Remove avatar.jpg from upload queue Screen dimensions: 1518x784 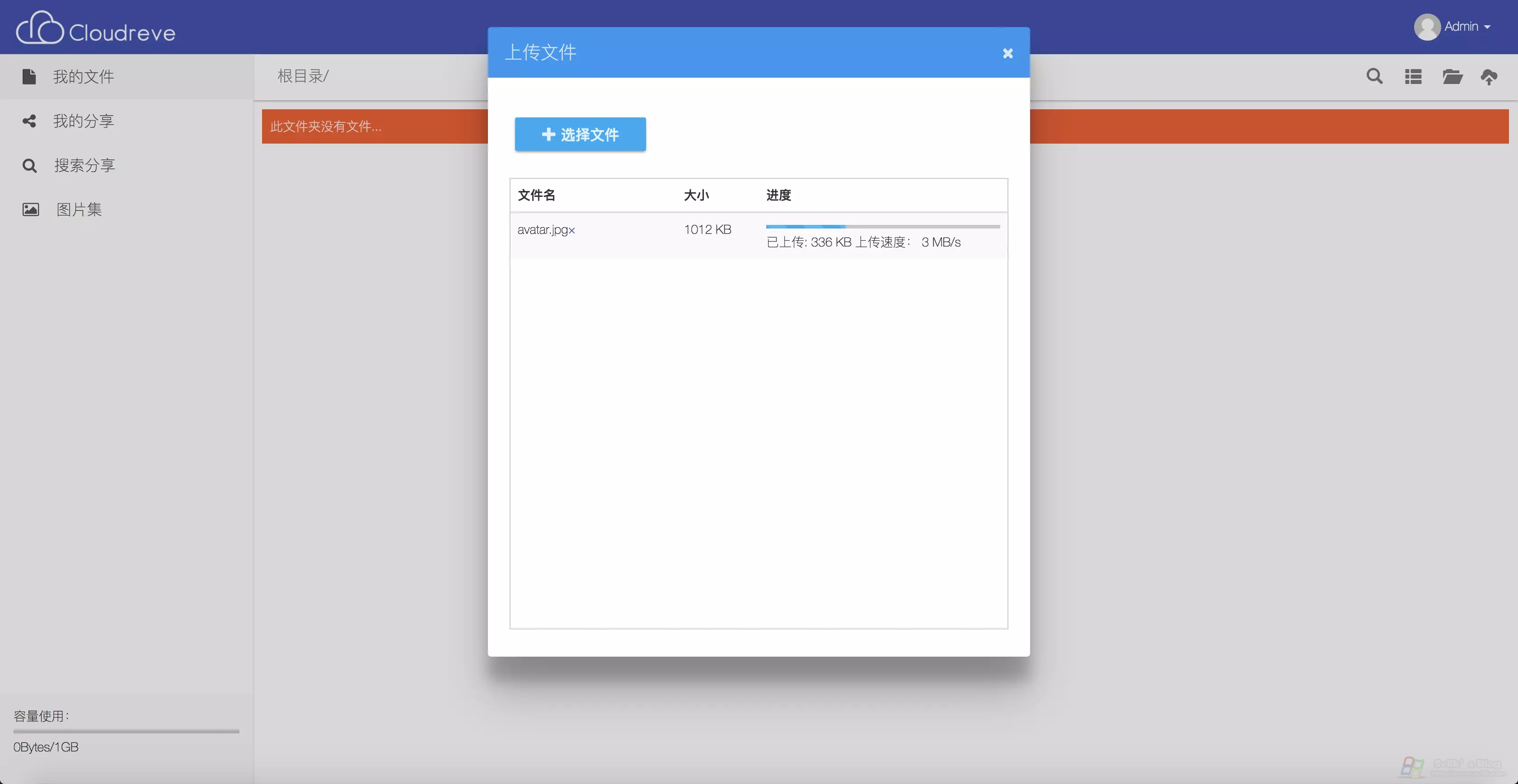point(572,230)
